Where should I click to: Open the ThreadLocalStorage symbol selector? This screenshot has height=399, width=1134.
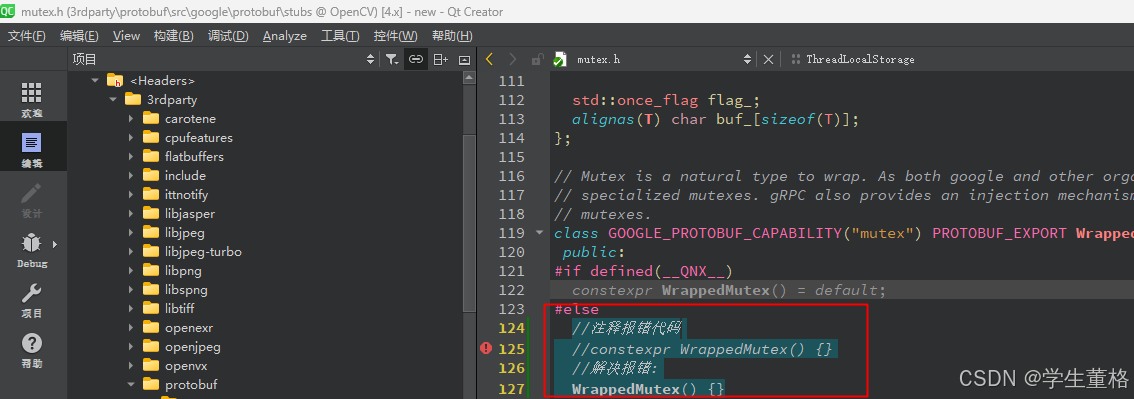860,59
